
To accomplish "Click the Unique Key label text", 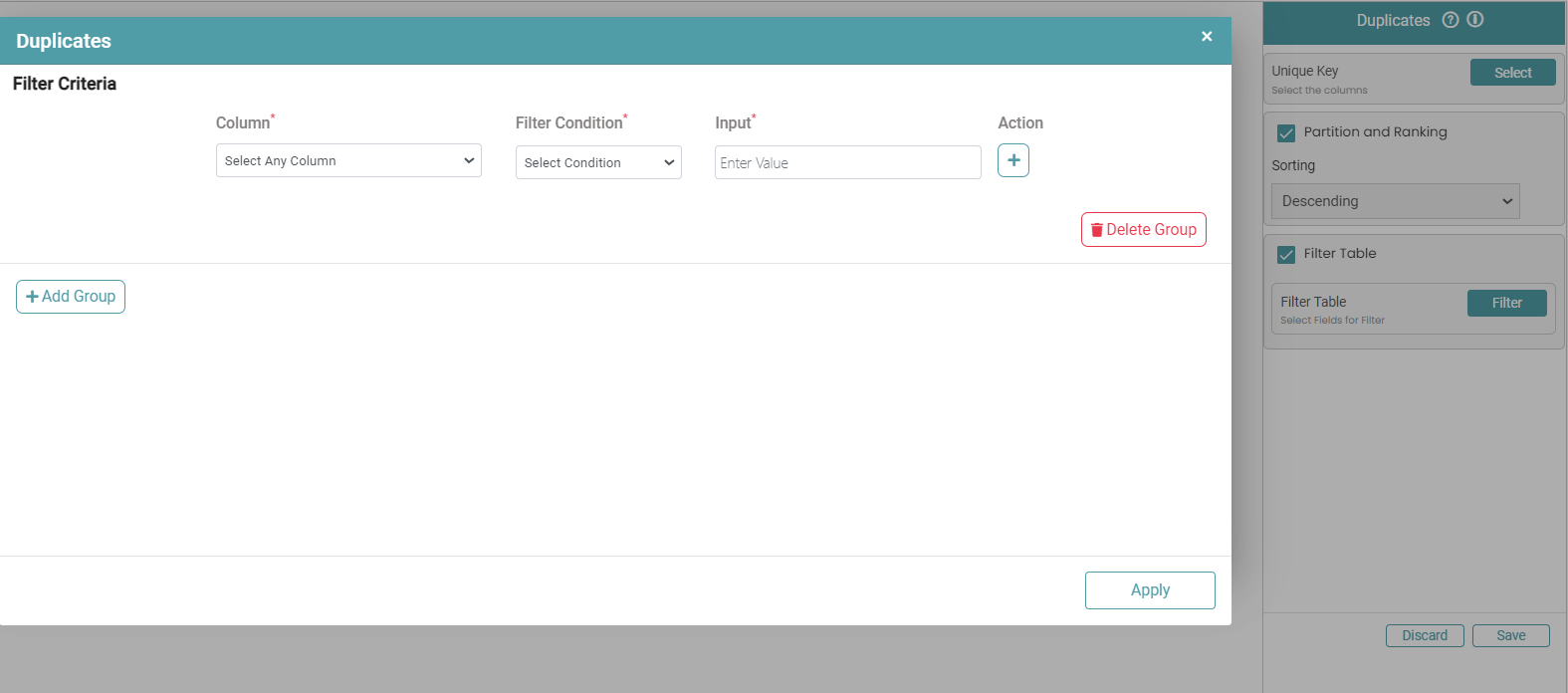I will point(1304,71).
